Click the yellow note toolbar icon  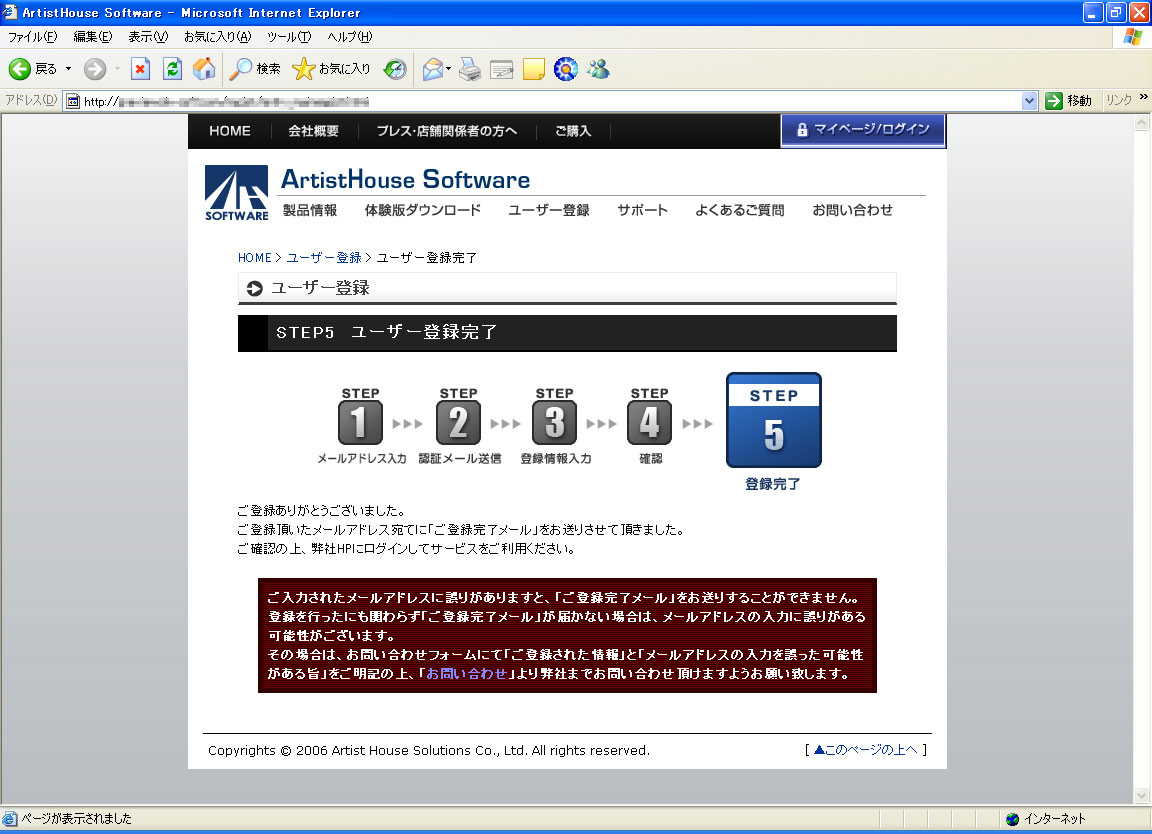coord(533,69)
